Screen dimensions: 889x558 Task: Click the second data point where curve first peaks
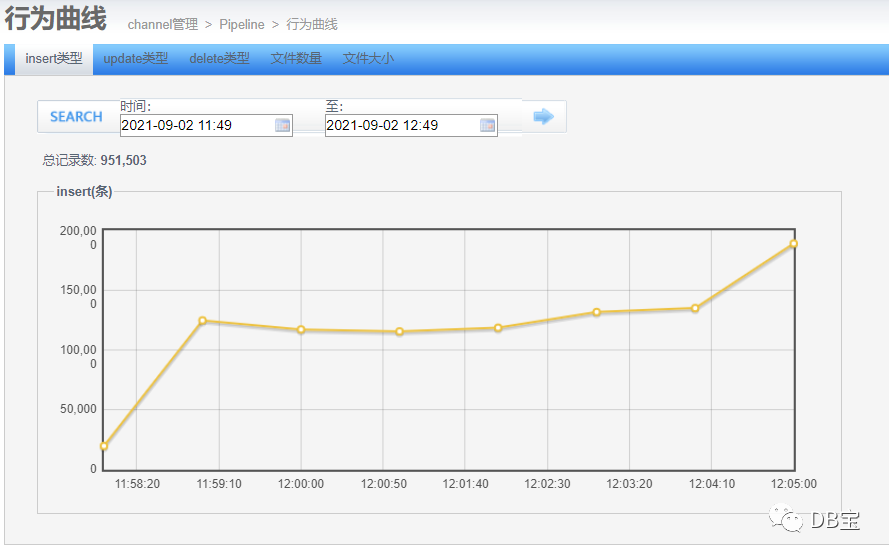pos(202,320)
